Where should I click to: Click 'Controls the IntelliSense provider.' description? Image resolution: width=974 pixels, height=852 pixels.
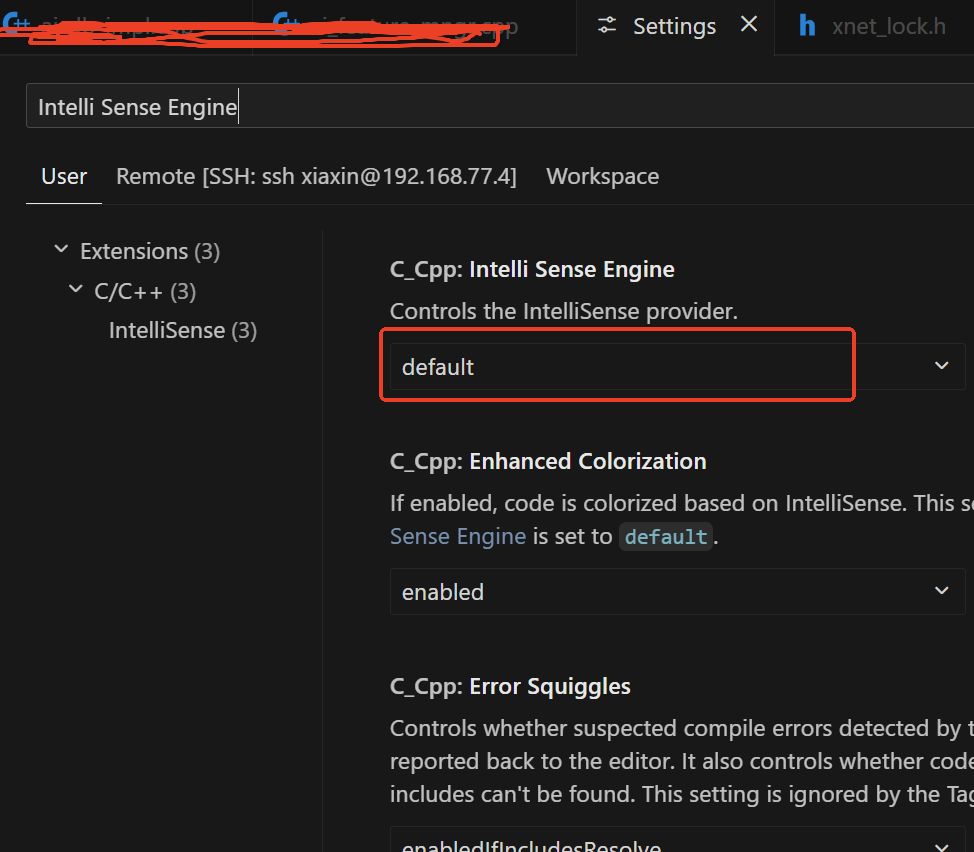[x=563, y=311]
